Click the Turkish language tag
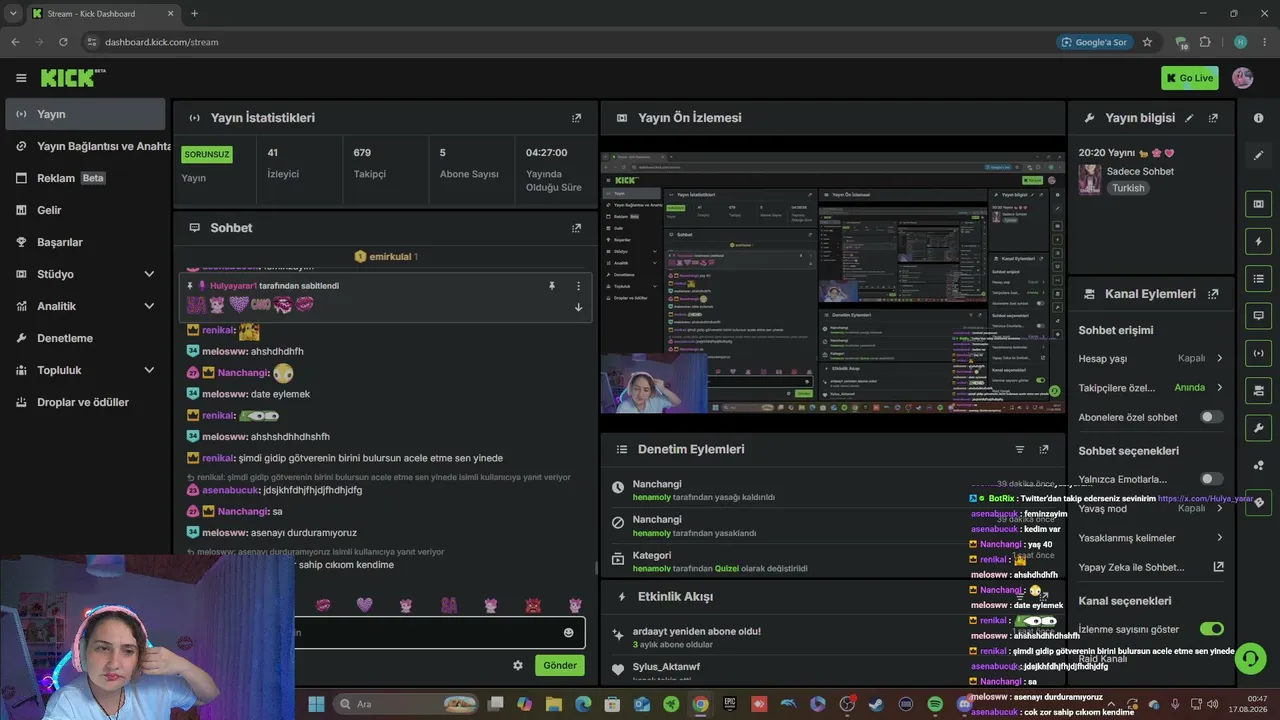Screen dimensions: 1280x720 [x=1128, y=188]
